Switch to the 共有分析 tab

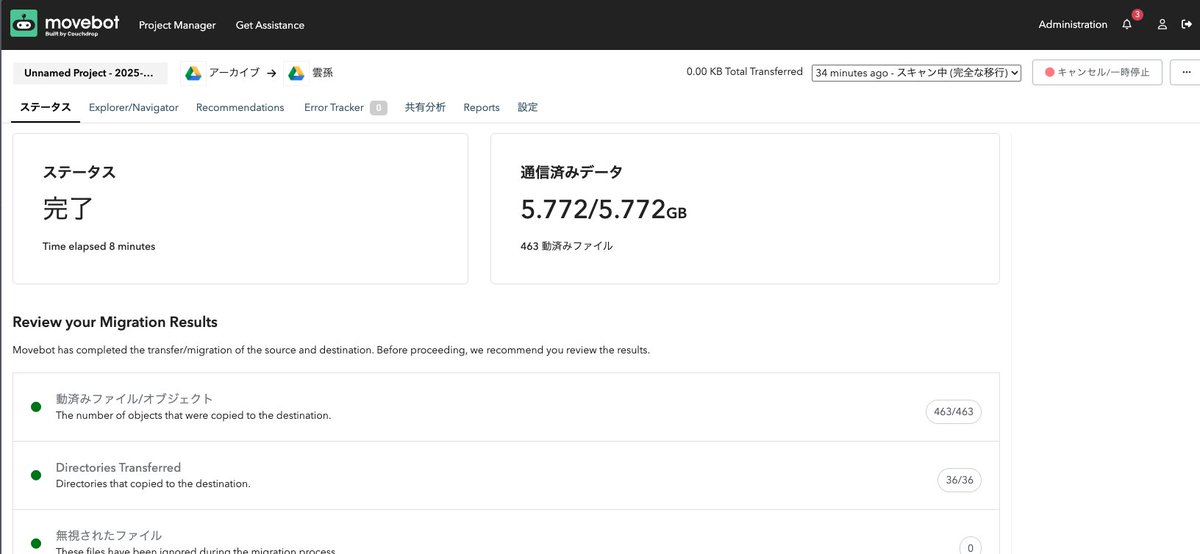[x=425, y=107]
